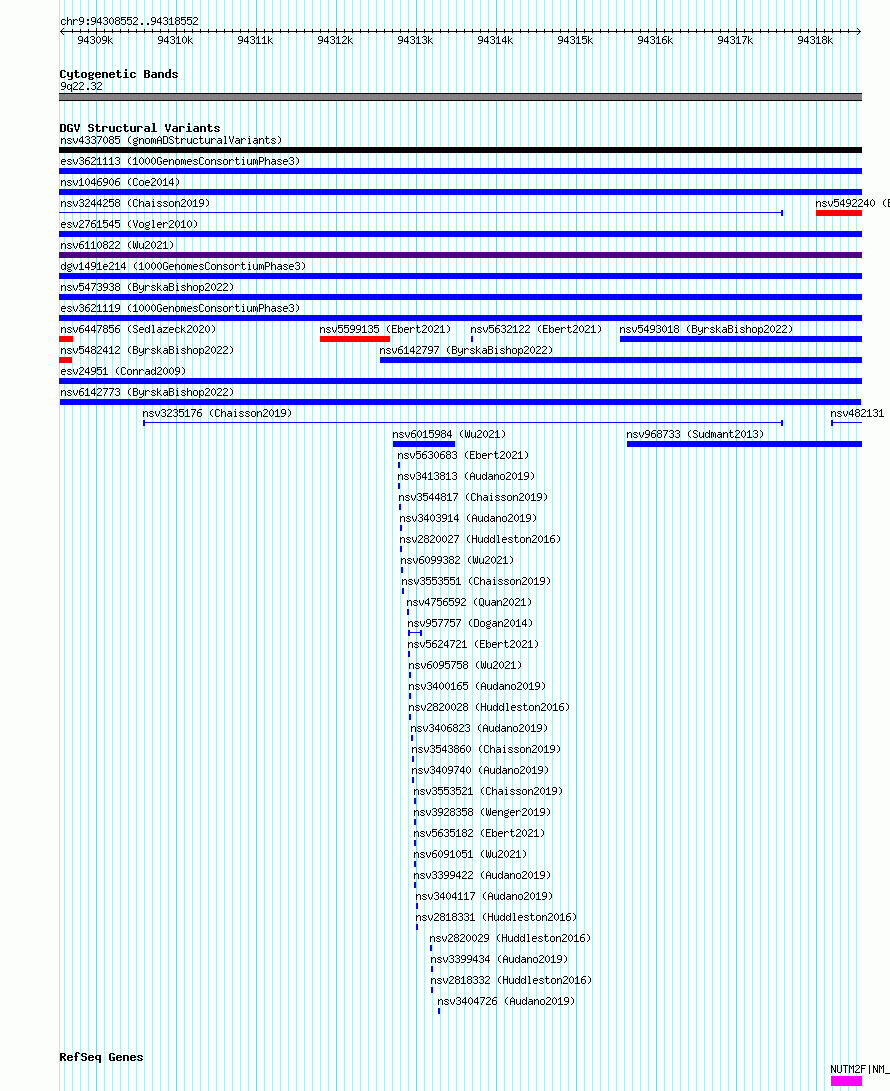Click the Cytogenetic Bands track heading
Screen dimensions: 890x1091
coord(119,74)
